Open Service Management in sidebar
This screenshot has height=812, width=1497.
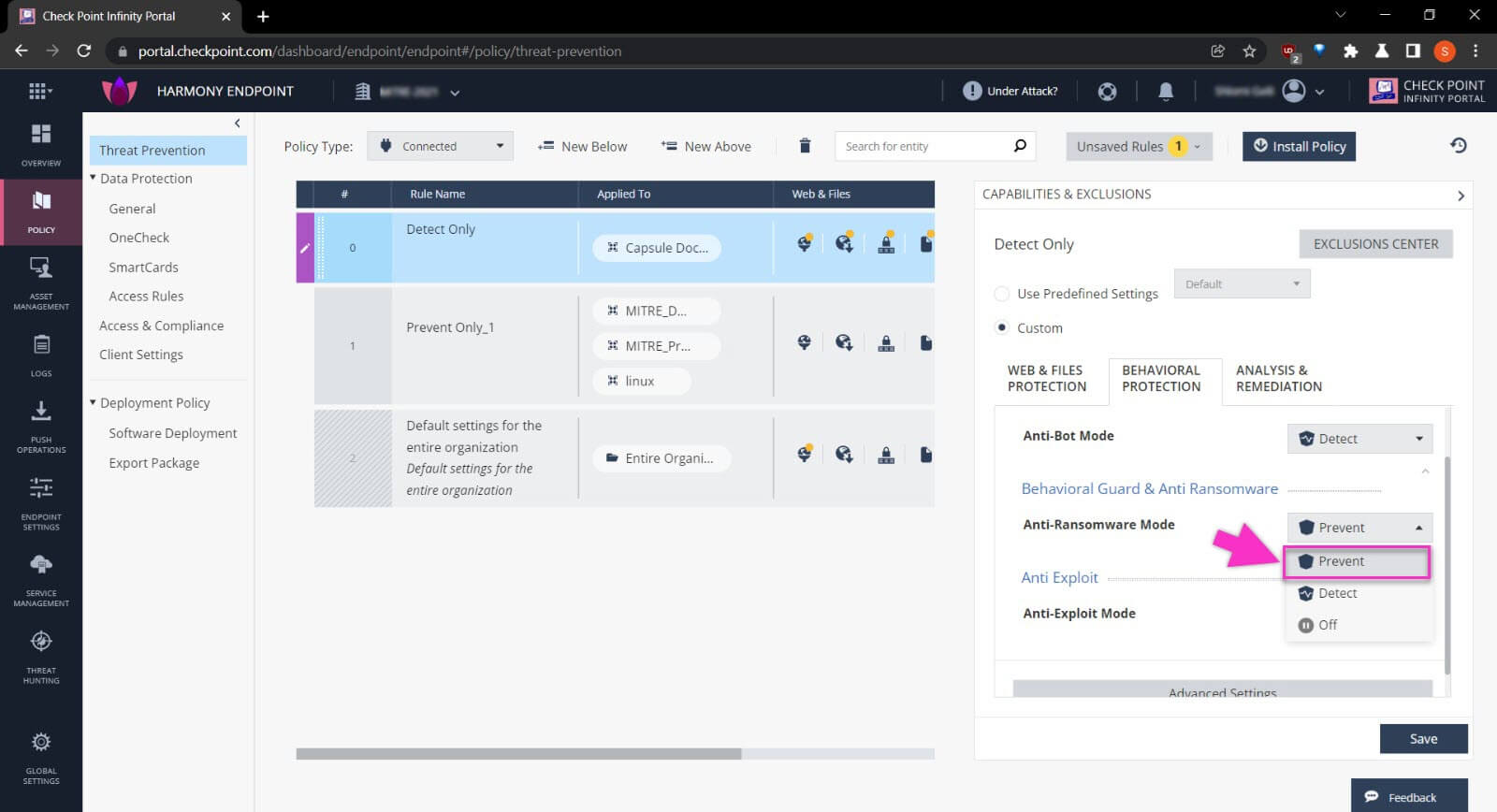(41, 580)
